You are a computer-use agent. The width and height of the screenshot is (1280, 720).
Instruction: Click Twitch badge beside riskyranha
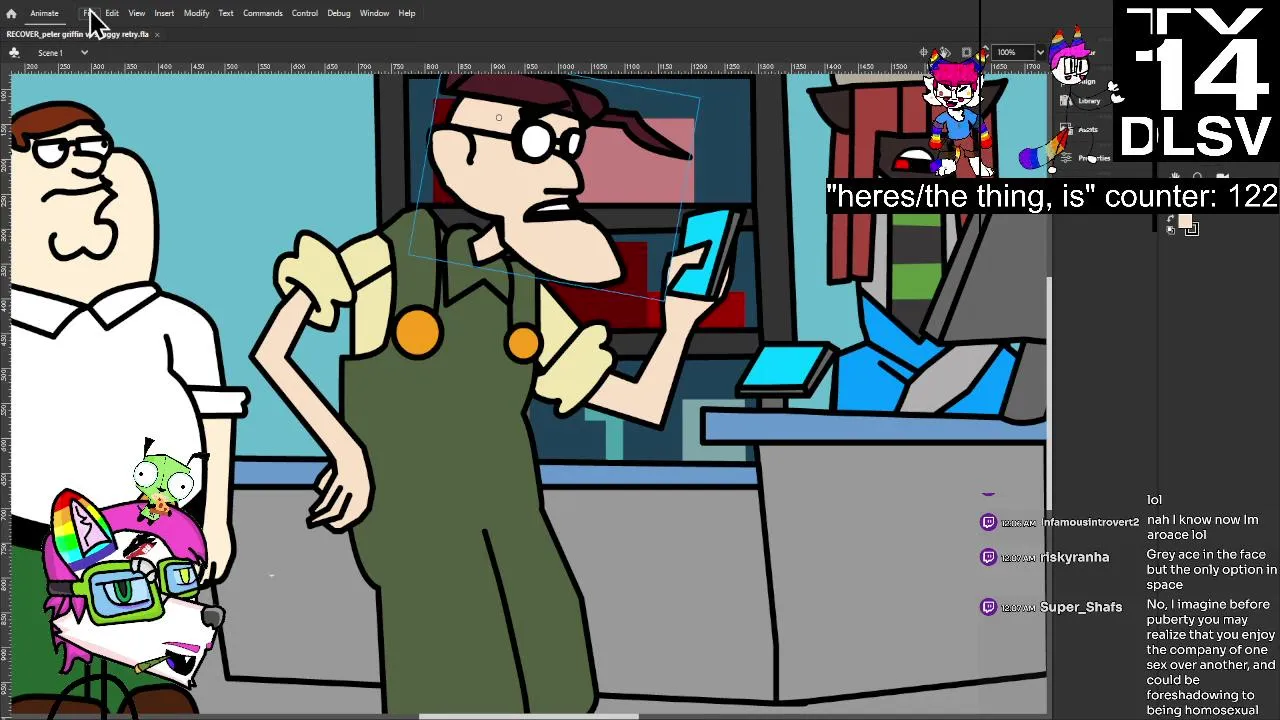988,557
